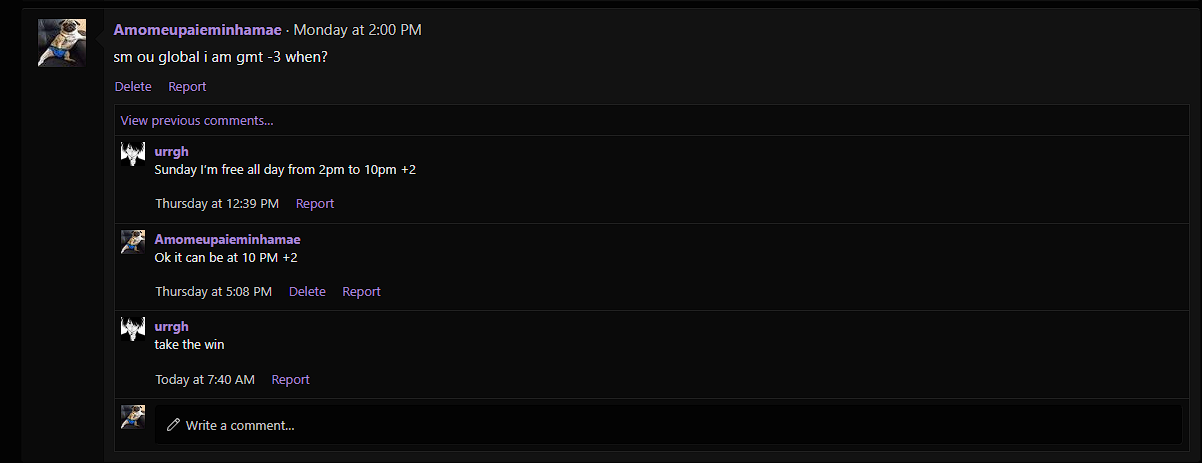Click the pencil icon in the comment field

(174, 425)
